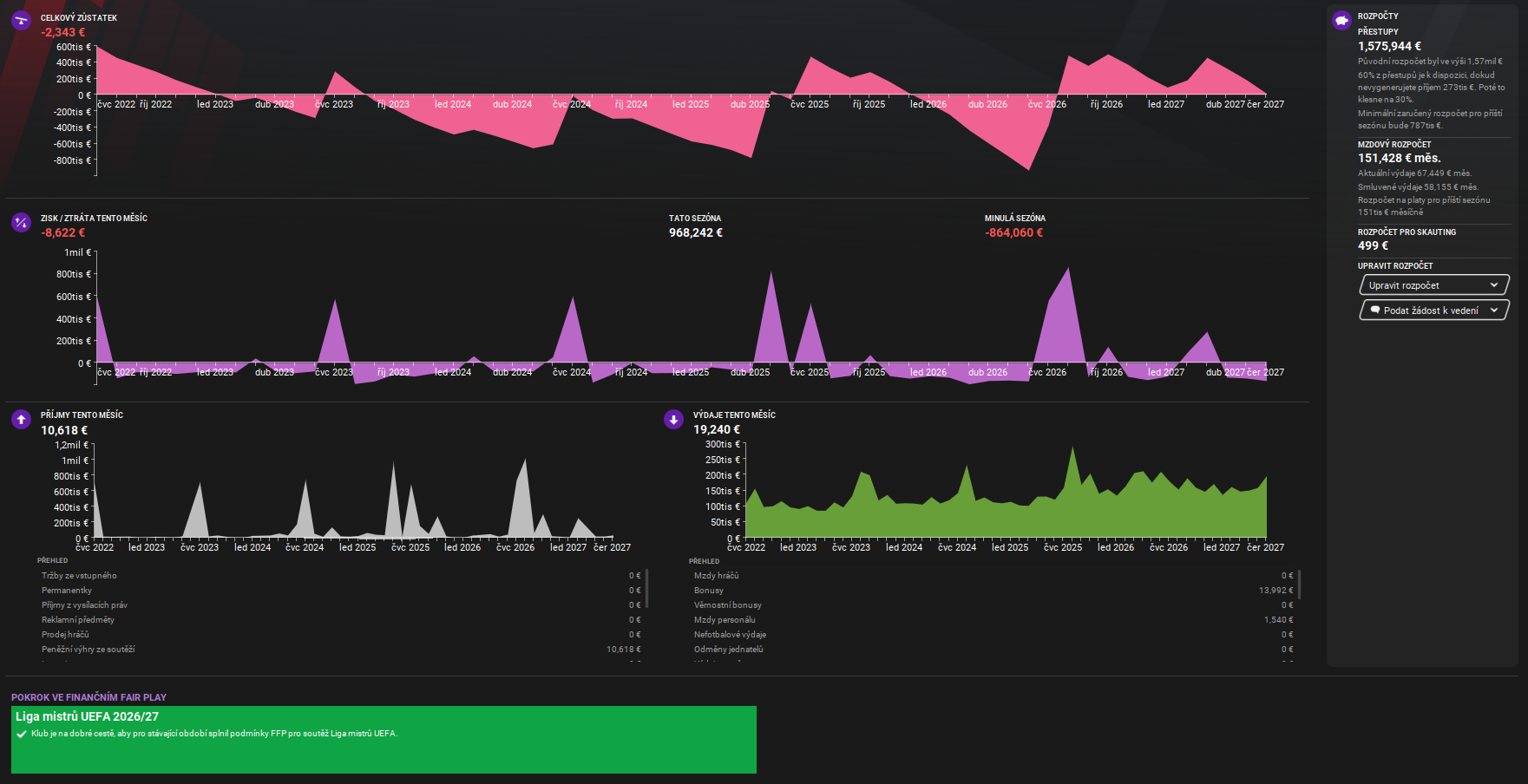Click the Liga mistrů UEFA 2026/27 panel
Viewport: 1528px width, 784px height.
tap(384, 740)
